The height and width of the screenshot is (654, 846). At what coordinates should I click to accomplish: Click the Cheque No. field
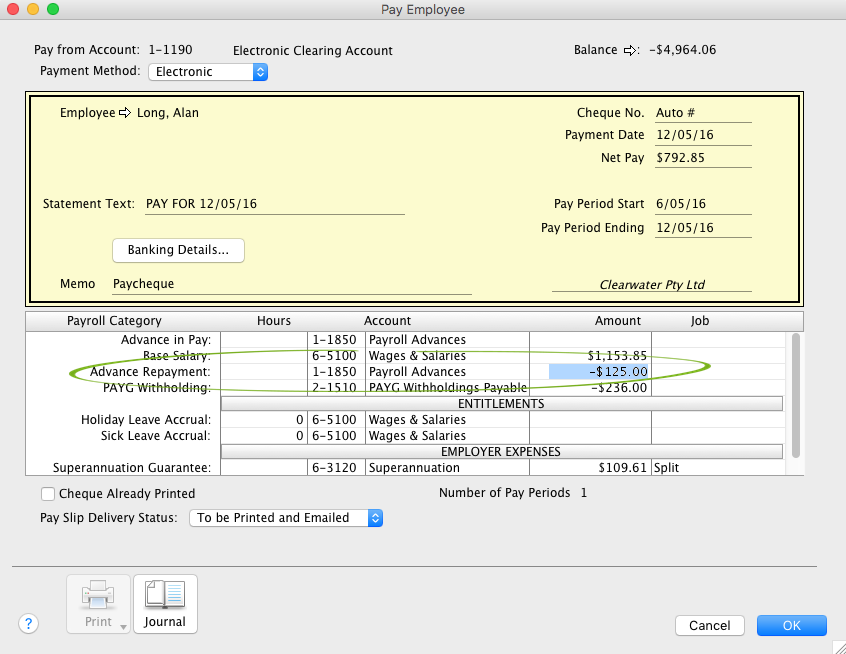point(702,113)
